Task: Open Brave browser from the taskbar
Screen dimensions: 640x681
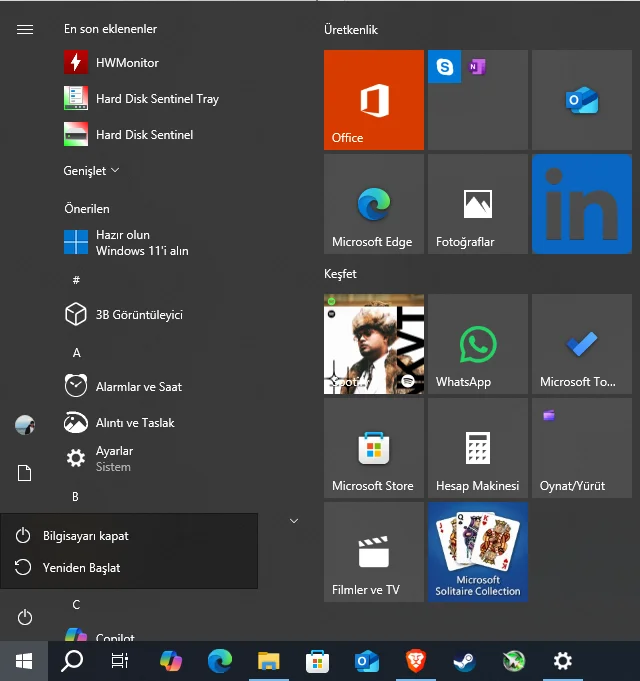Action: click(x=414, y=660)
